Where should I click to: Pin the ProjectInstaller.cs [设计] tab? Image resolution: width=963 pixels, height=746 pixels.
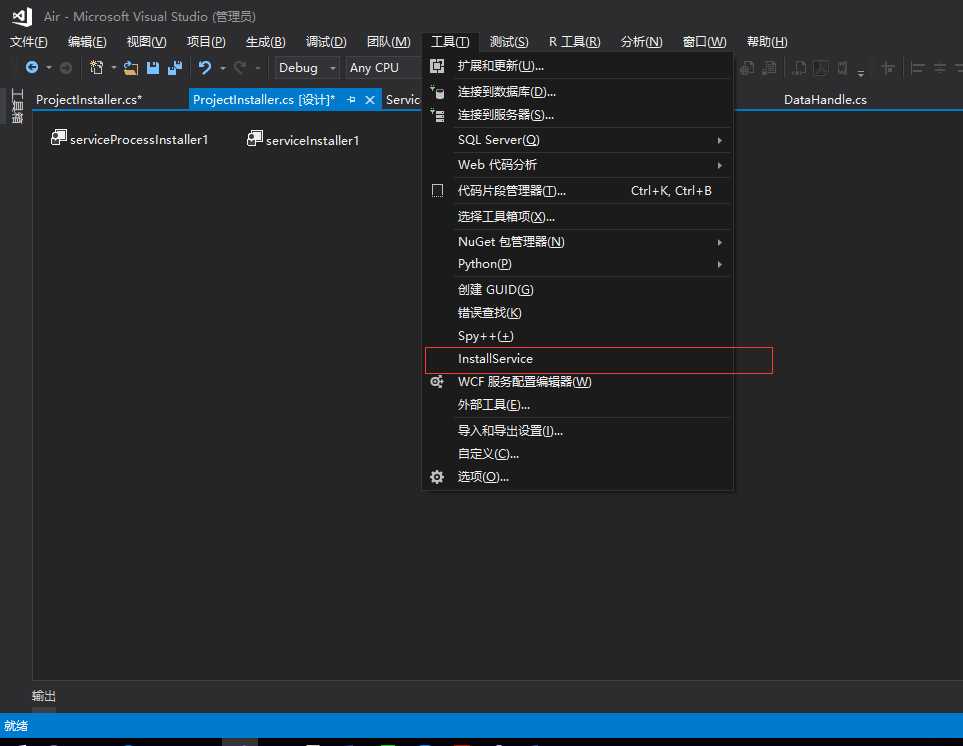click(351, 99)
